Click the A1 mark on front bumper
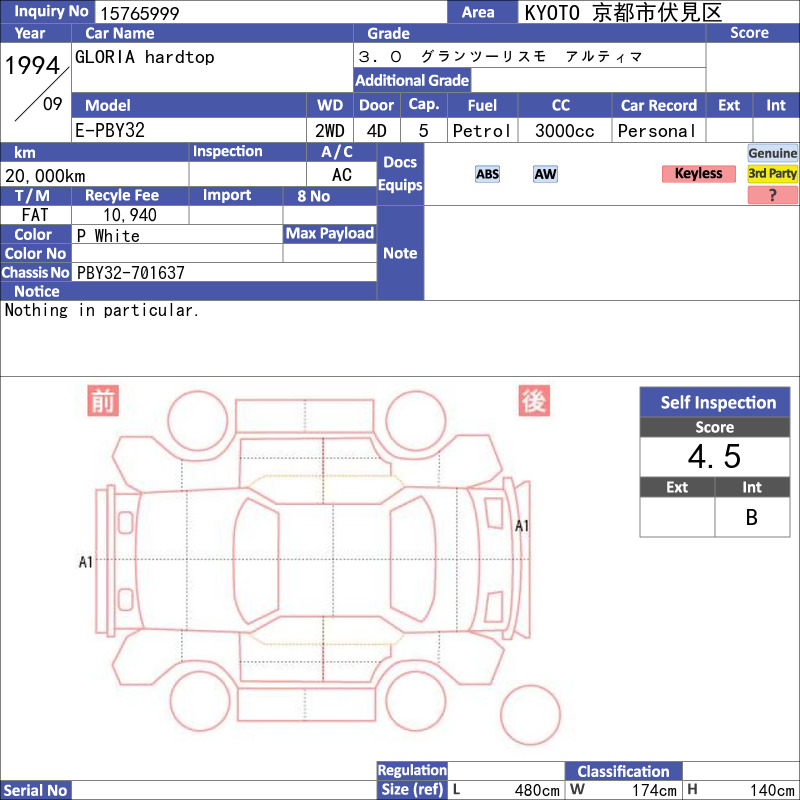The height and width of the screenshot is (800, 800). pyautogui.click(x=86, y=562)
